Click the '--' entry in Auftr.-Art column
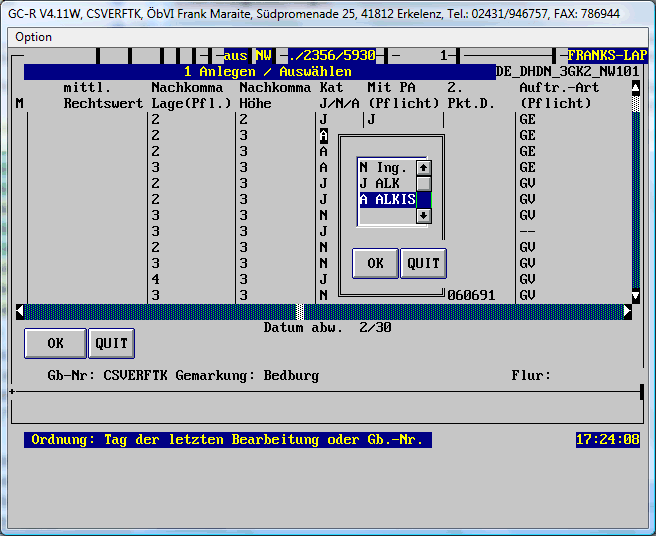The height and width of the screenshot is (536, 656). (527, 231)
